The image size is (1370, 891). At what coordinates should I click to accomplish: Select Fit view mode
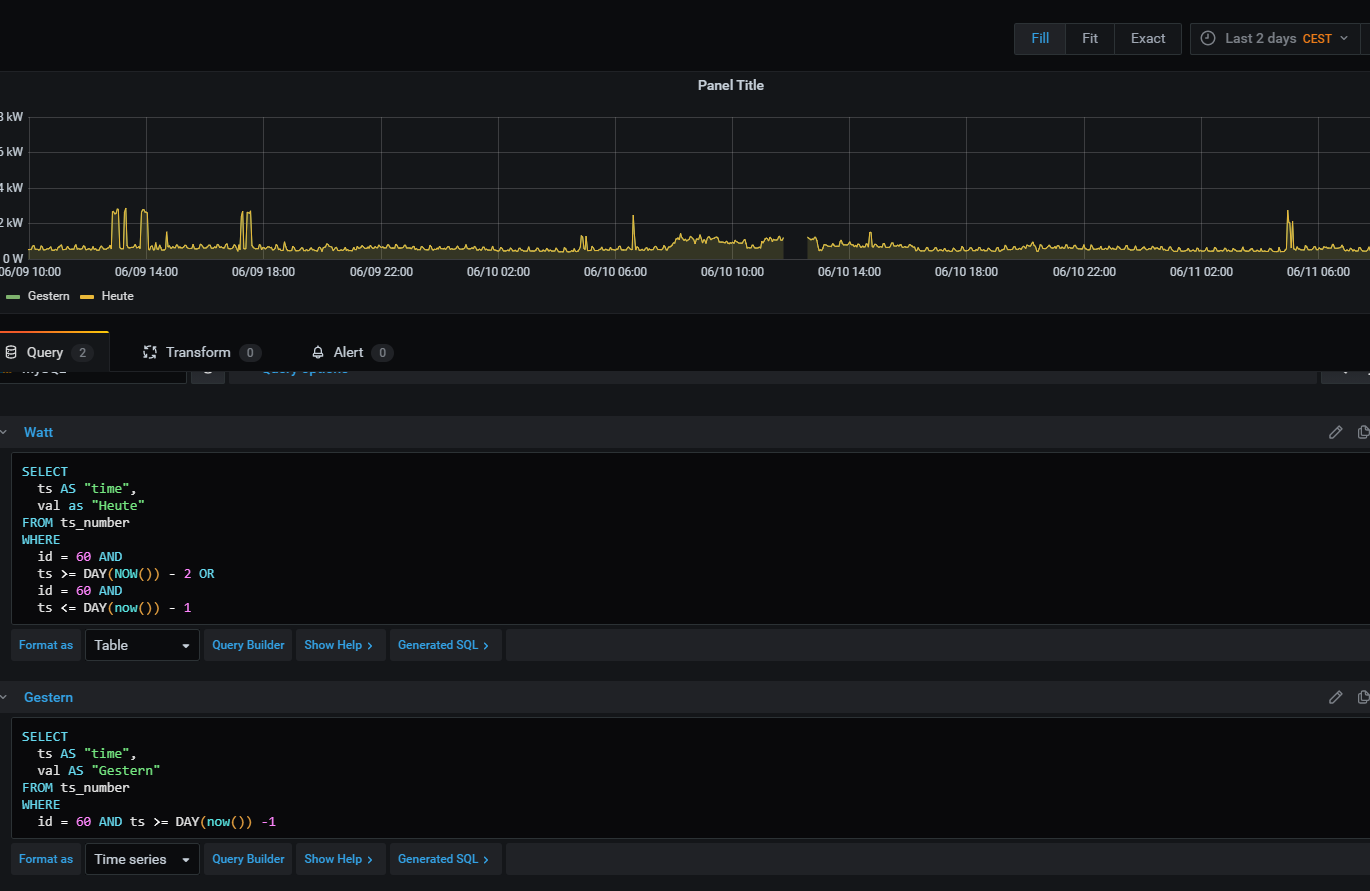click(x=1090, y=39)
